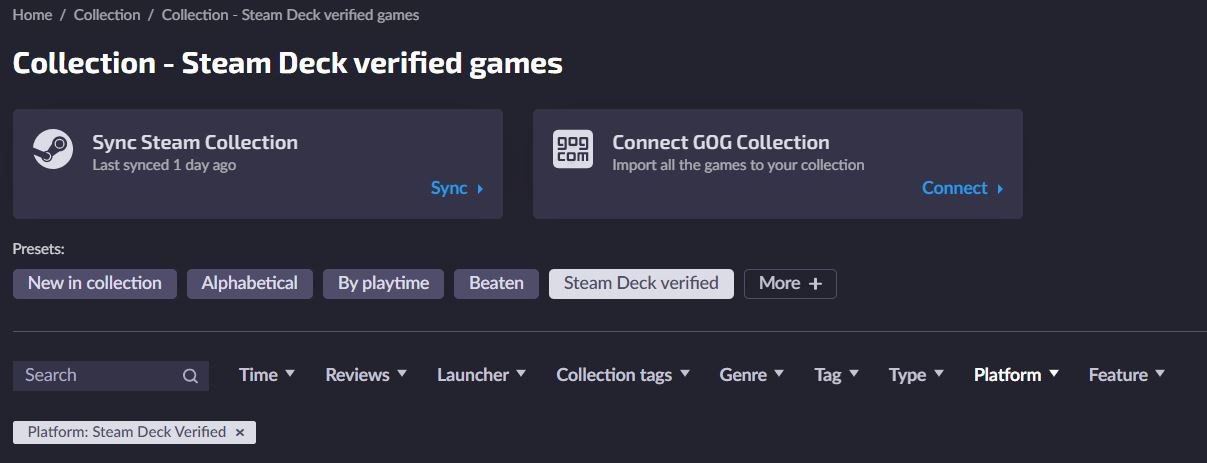Select the By playtime preset

pos(383,283)
